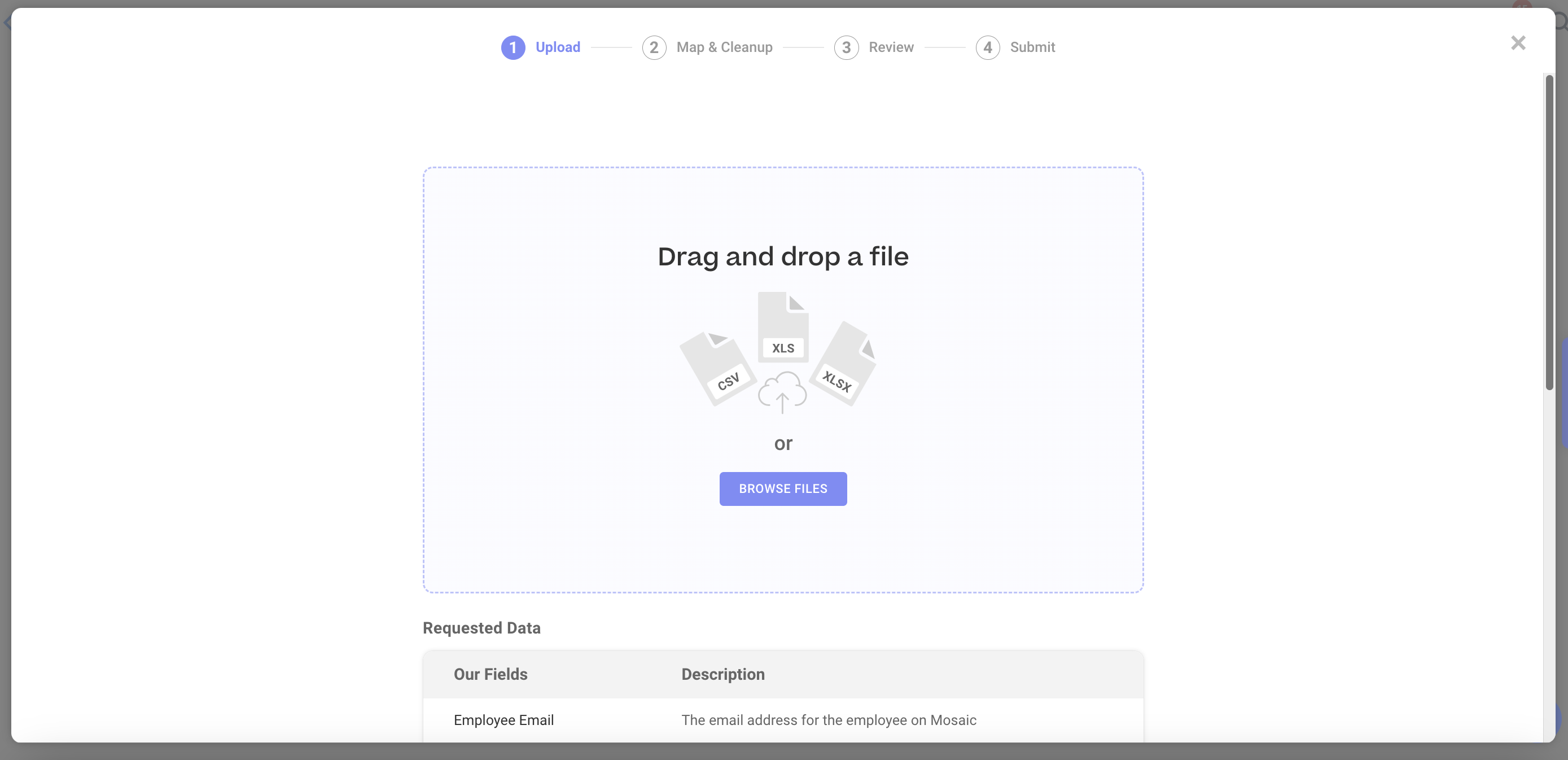Click the Our Fields column header
Image resolution: width=1568 pixels, height=760 pixels.
pos(490,674)
